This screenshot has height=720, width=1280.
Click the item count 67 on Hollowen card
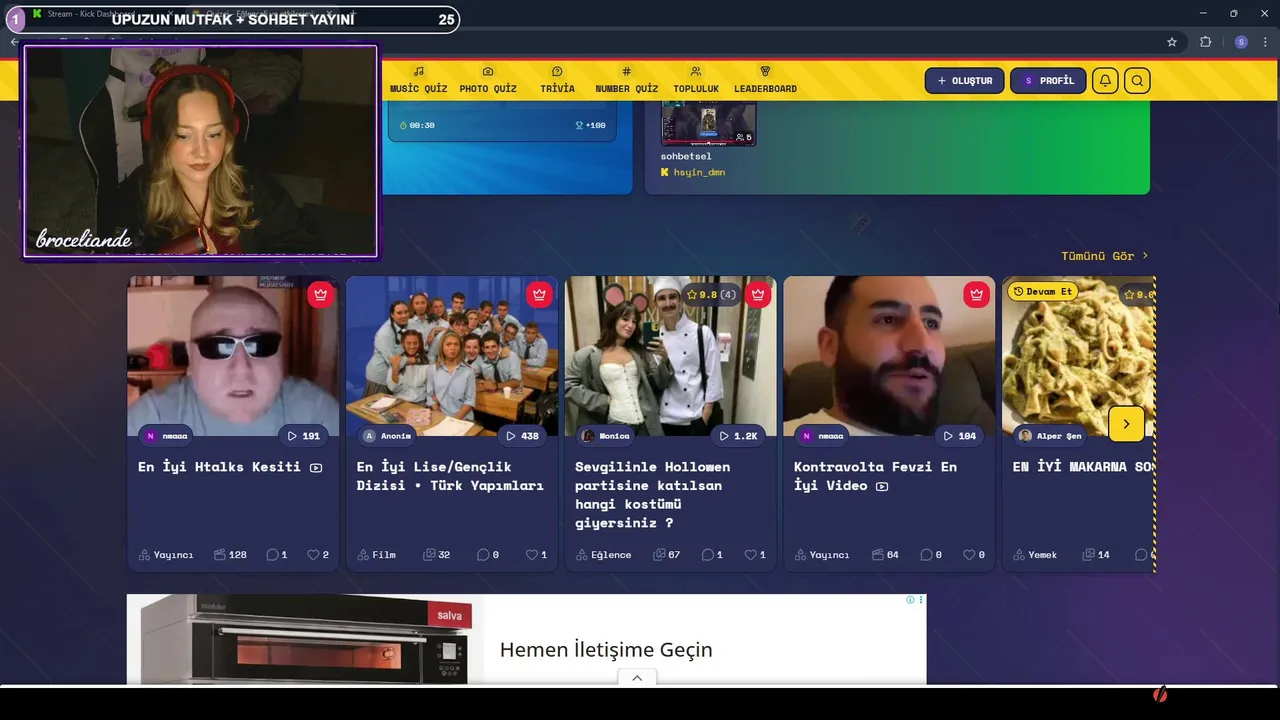coord(667,554)
